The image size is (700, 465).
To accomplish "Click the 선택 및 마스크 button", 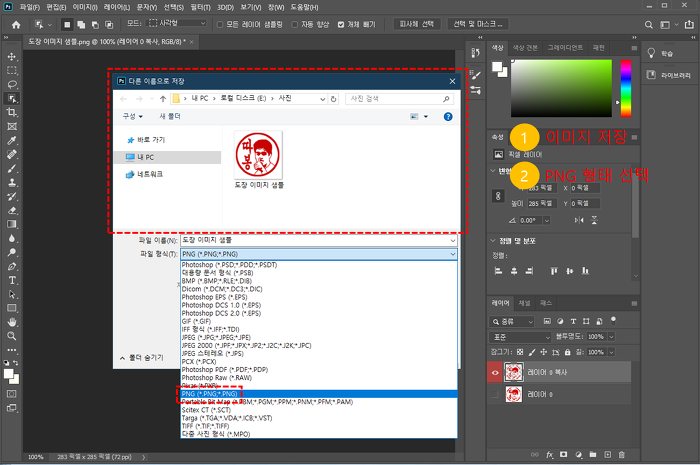I will click(478, 24).
